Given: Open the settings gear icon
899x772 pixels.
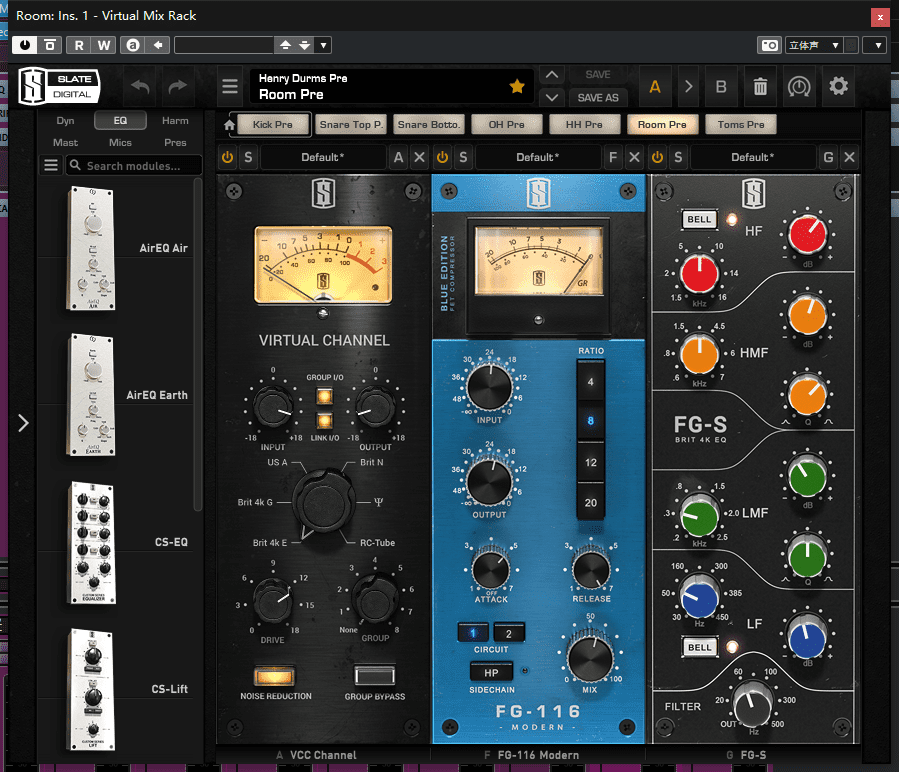Looking at the screenshot, I should coord(838,86).
